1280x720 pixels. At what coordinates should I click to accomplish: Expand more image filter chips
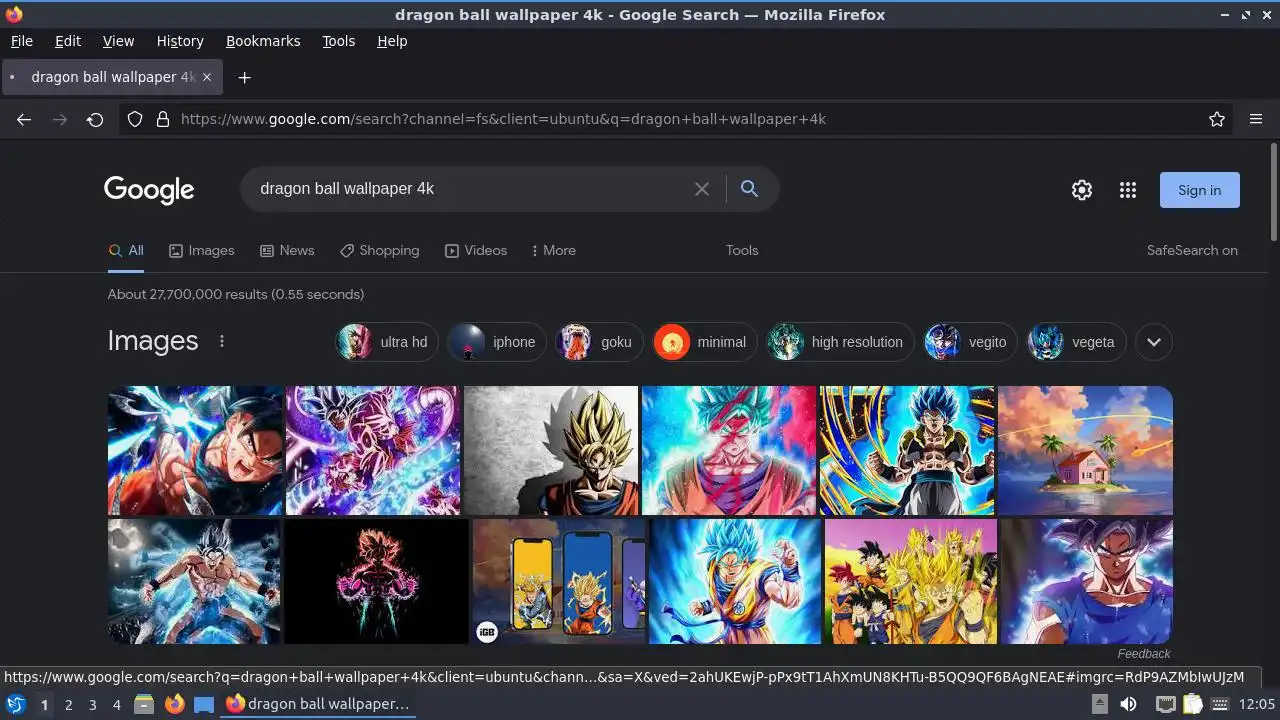(1154, 342)
